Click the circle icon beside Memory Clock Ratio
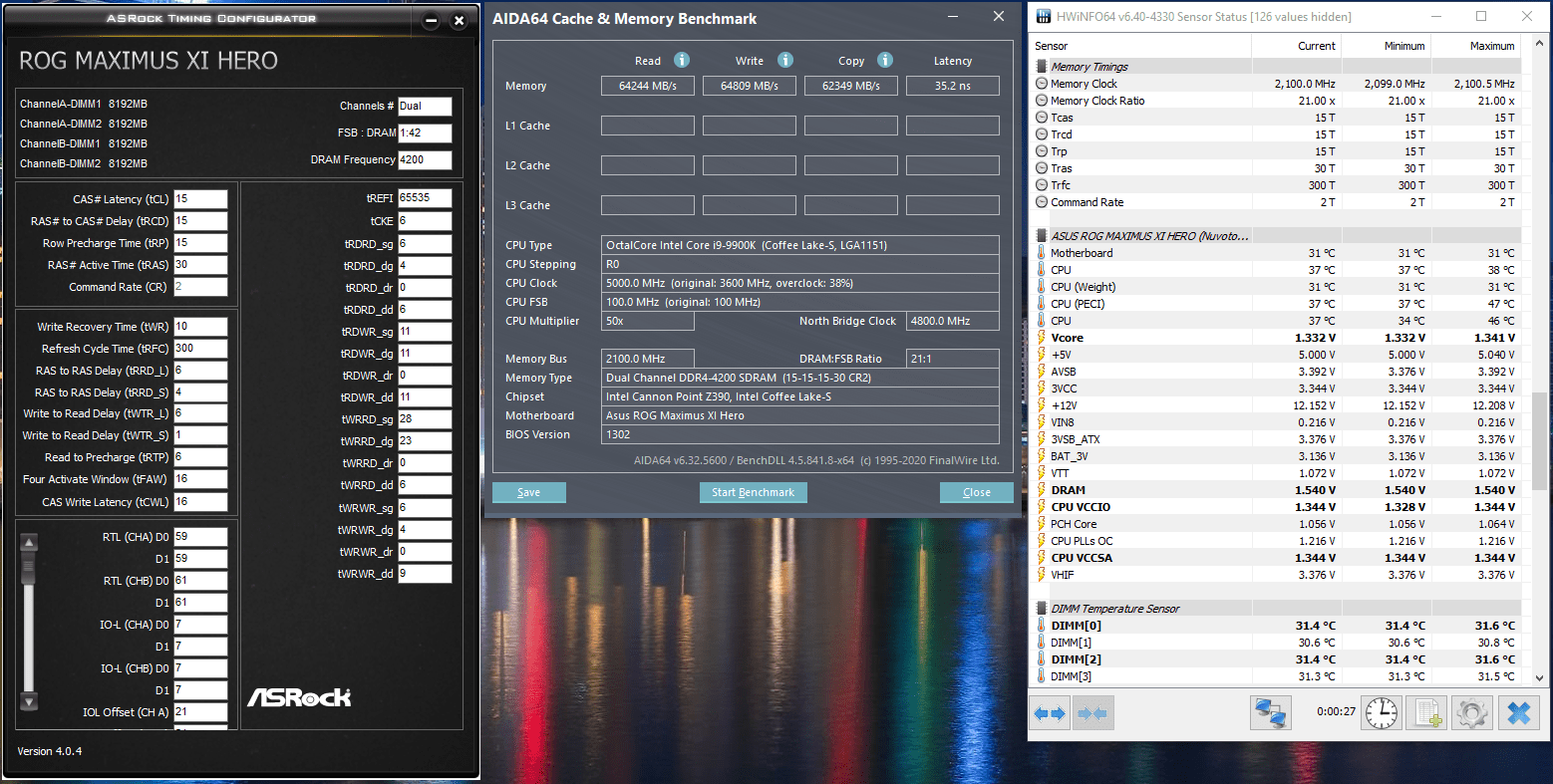1553x784 pixels. point(1042,101)
